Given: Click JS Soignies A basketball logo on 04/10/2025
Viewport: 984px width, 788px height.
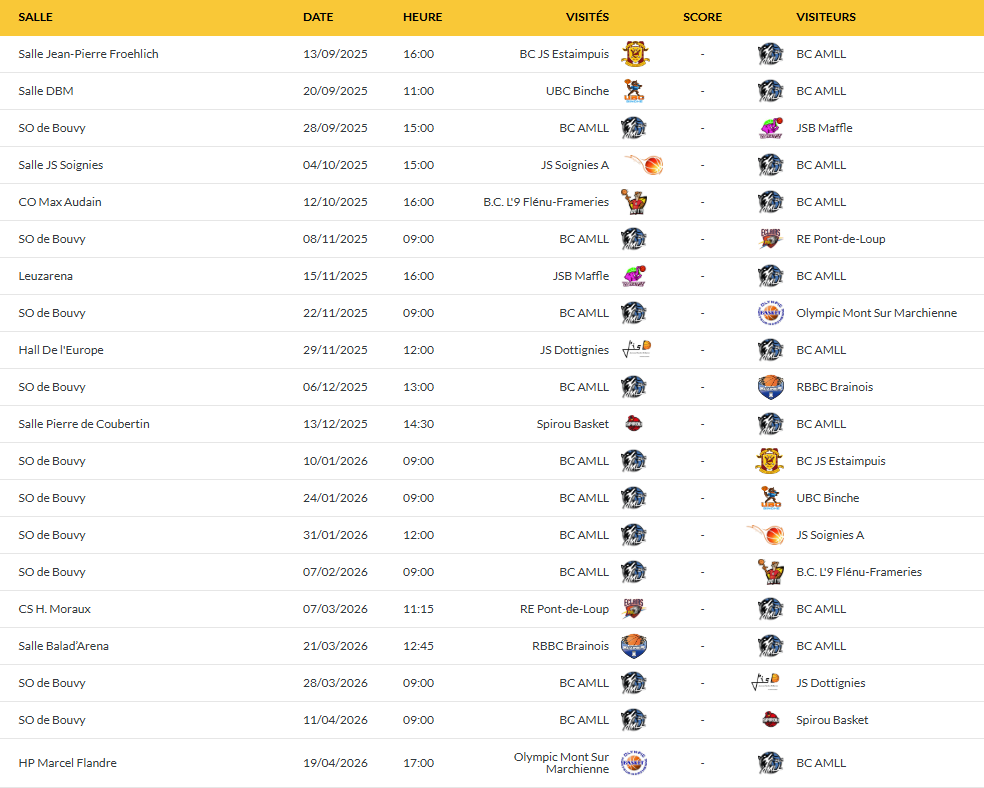Looking at the screenshot, I should click(x=644, y=165).
